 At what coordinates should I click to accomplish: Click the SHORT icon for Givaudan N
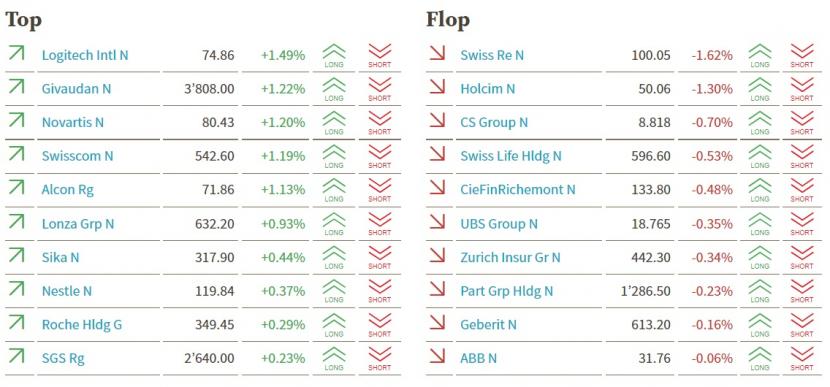point(380,89)
